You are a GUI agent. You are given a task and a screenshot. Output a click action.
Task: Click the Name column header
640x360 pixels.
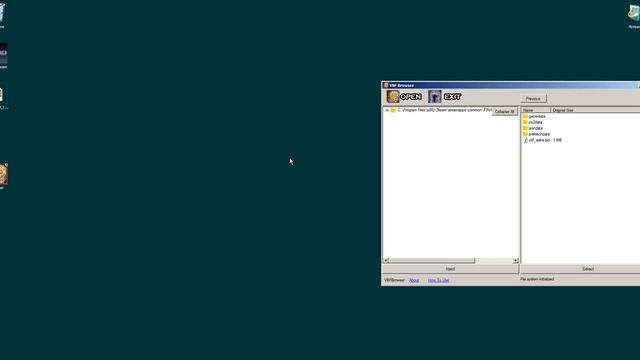(x=536, y=110)
